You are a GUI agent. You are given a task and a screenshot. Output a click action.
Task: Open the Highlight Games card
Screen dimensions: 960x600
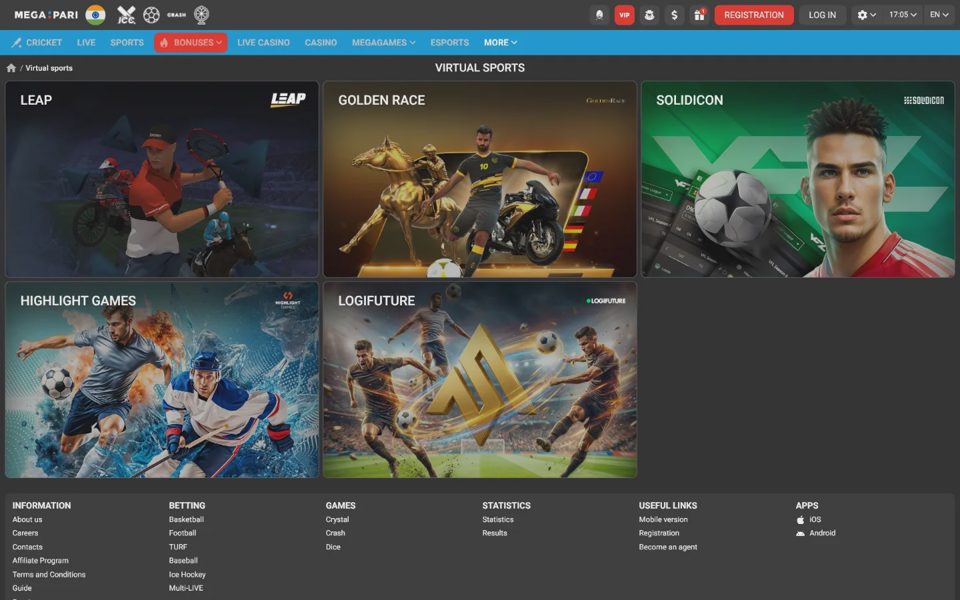click(162, 380)
